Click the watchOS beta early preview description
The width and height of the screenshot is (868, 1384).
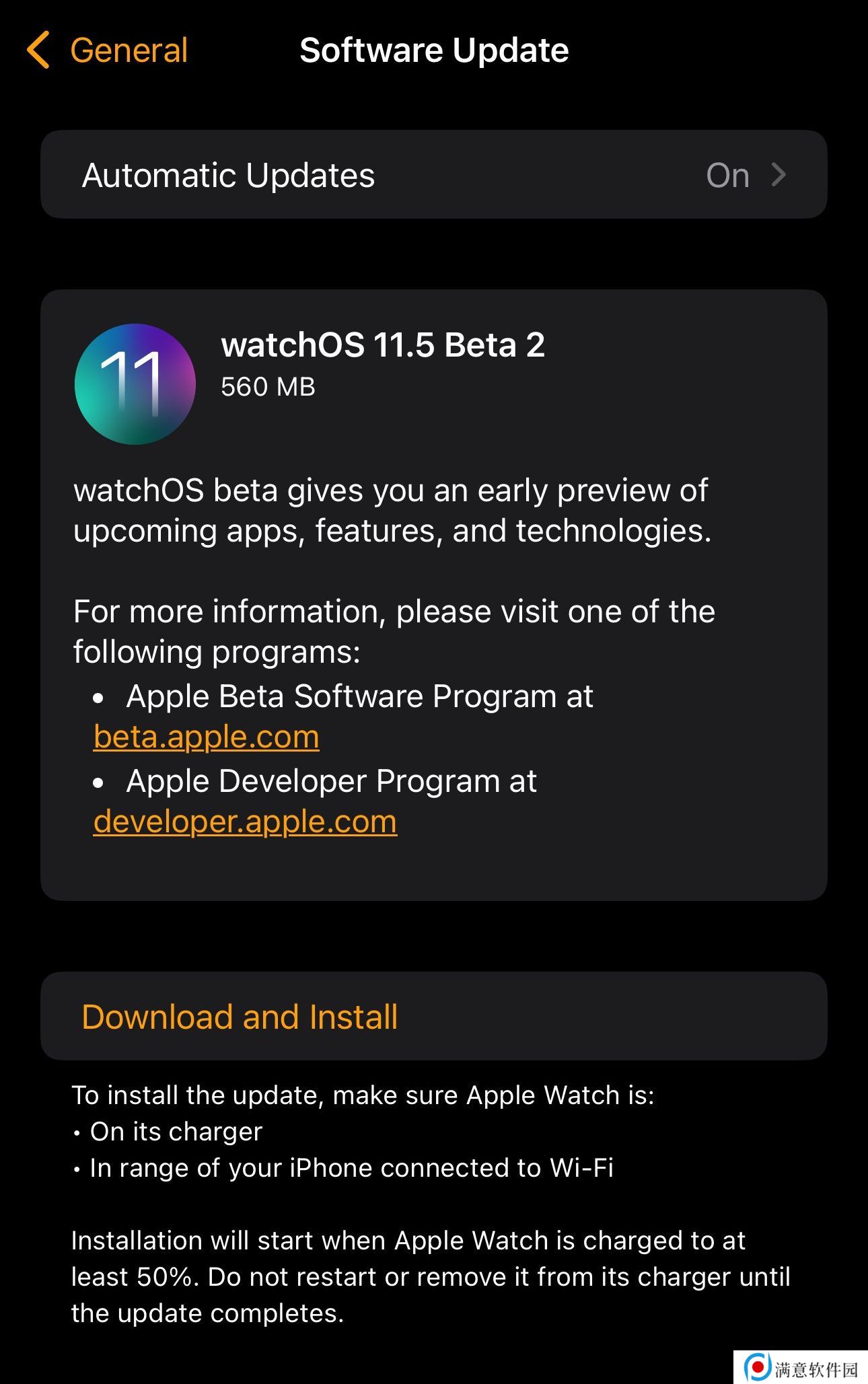[392, 511]
